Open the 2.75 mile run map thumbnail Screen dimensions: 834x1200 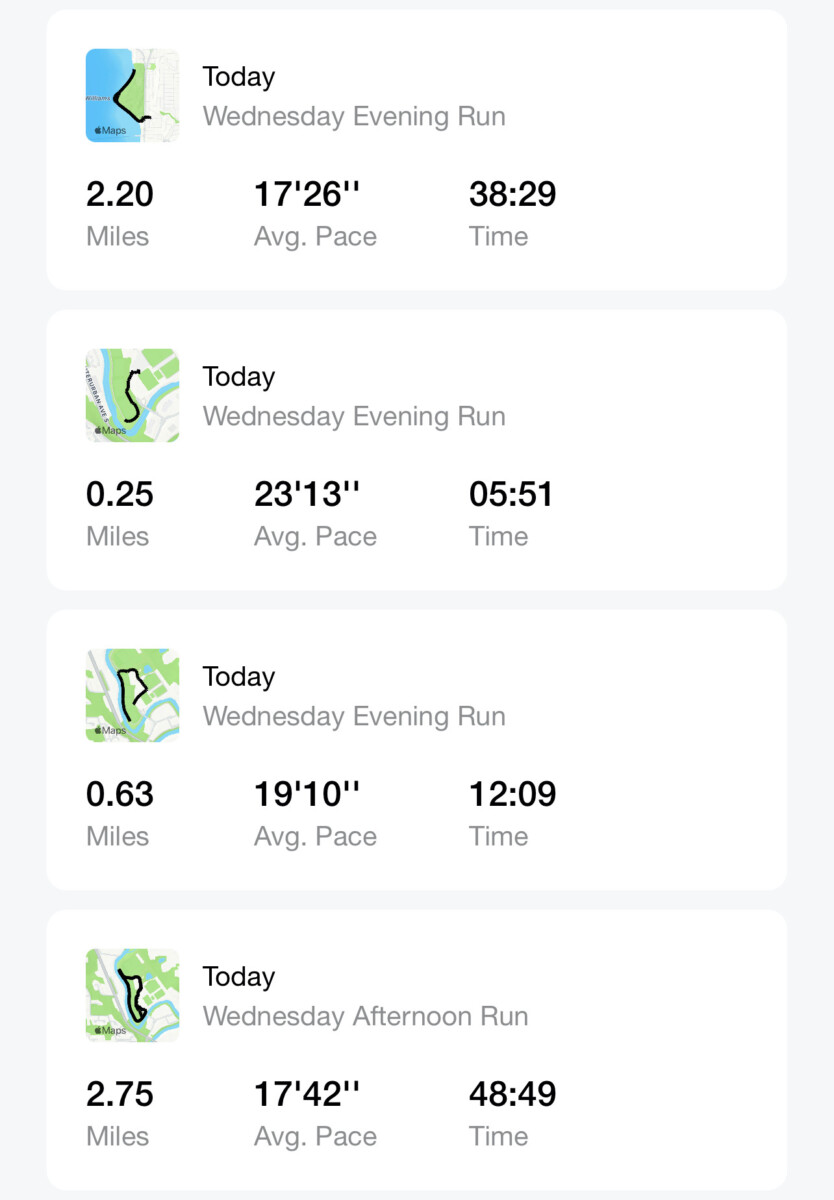[133, 995]
